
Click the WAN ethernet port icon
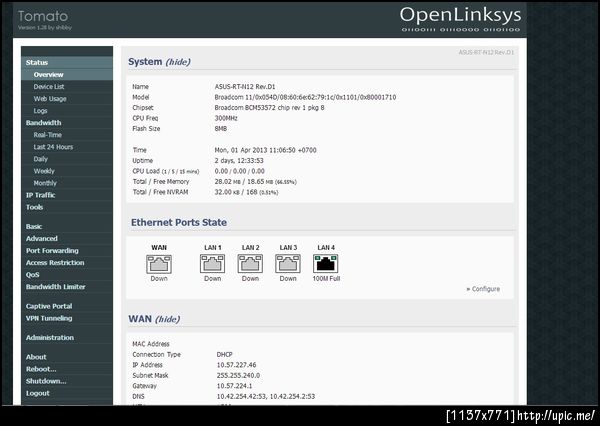[159, 264]
